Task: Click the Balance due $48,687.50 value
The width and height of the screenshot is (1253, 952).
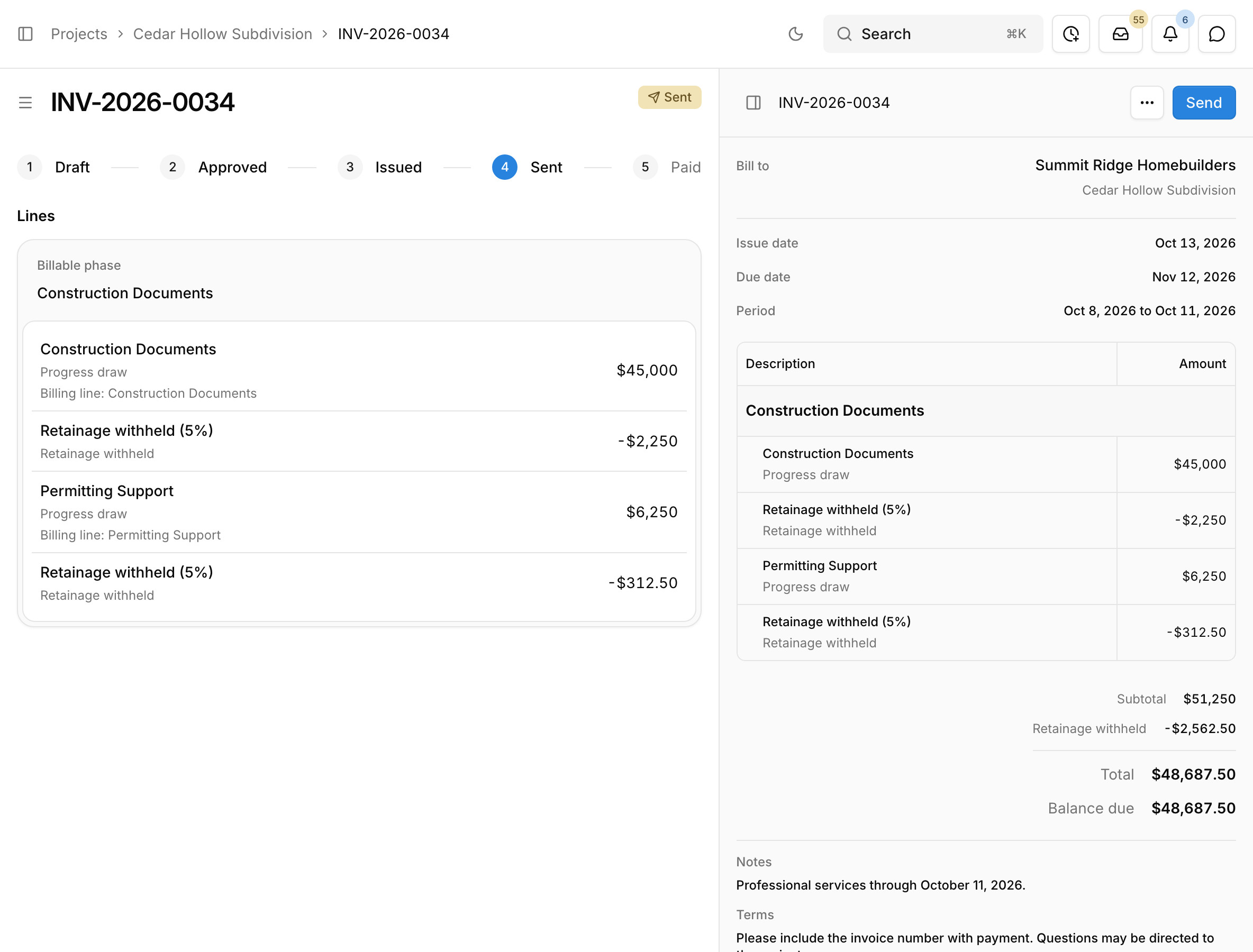Action: (1193, 809)
